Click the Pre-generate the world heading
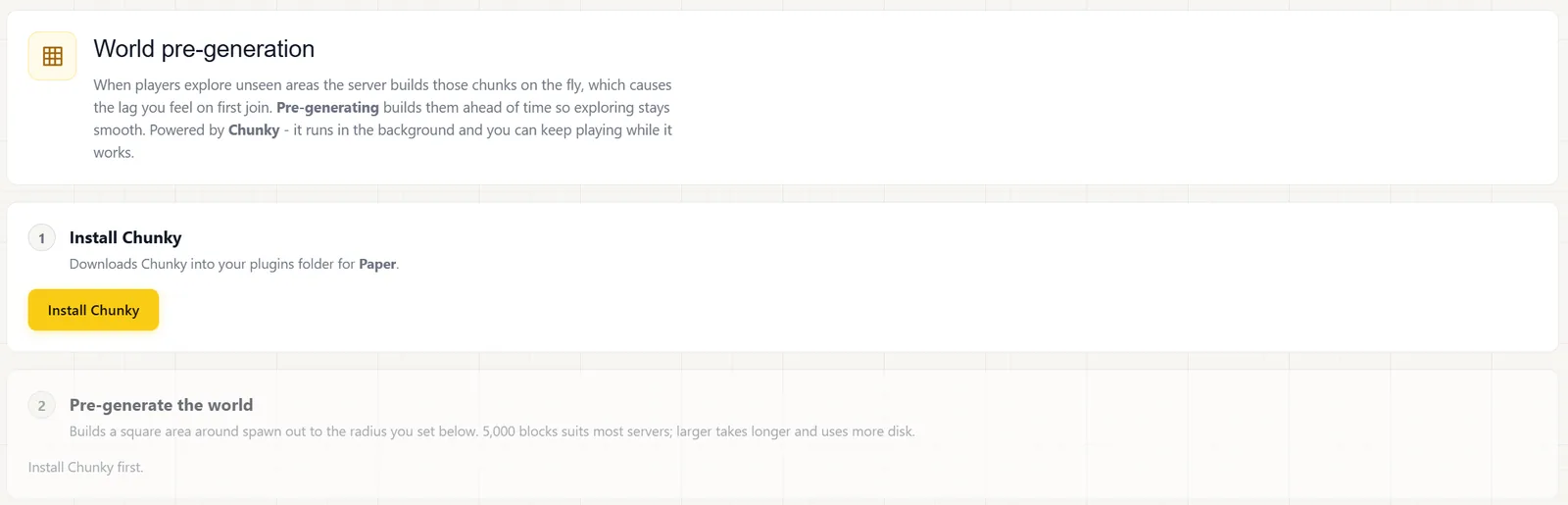 pos(161,405)
